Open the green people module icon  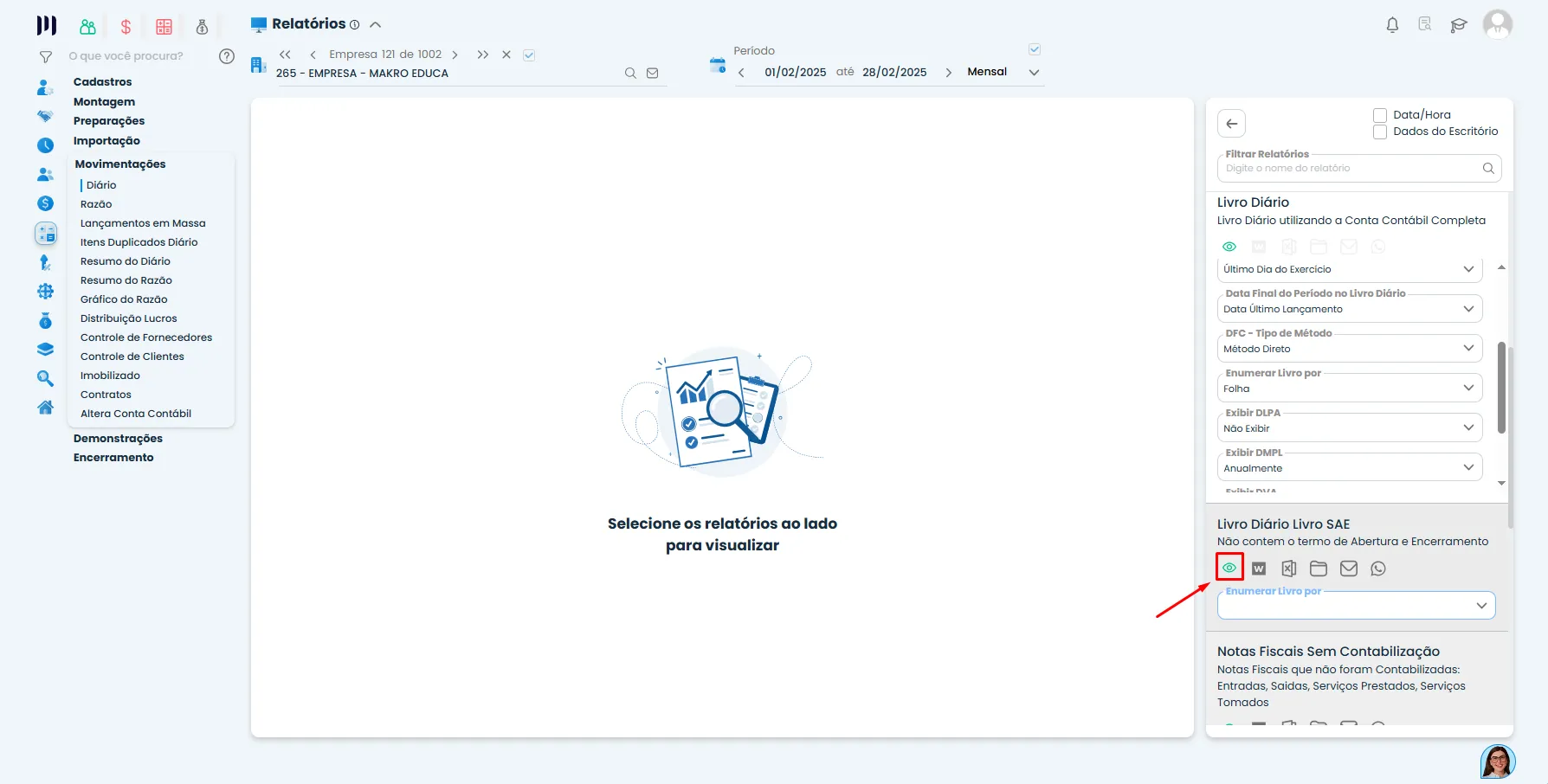tap(87, 27)
